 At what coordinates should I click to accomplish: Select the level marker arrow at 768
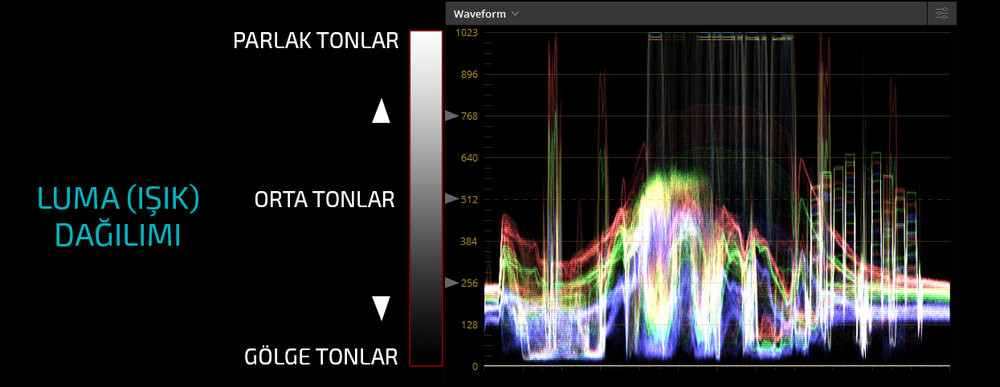(452, 115)
